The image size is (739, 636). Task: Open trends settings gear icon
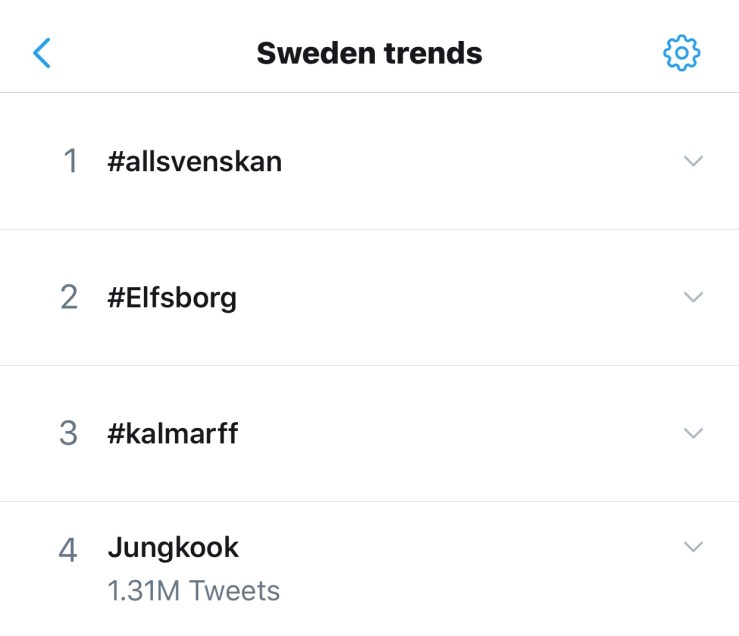681,53
